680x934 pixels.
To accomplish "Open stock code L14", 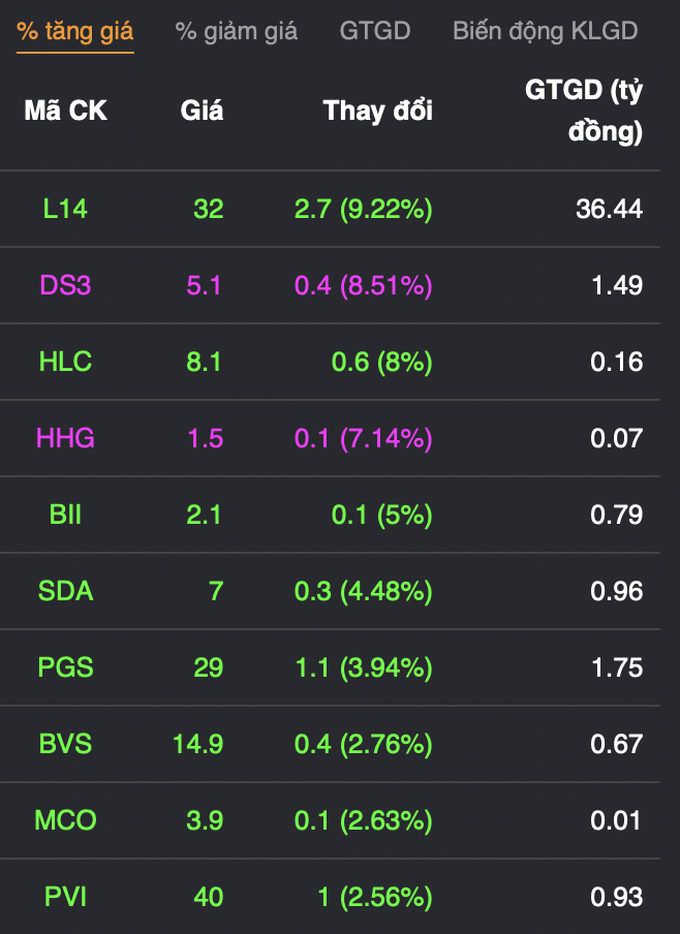I will [66, 209].
